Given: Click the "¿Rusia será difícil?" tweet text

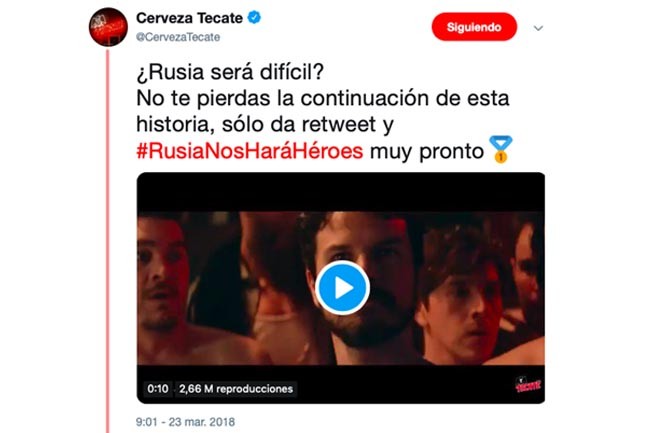Looking at the screenshot, I should (x=230, y=72).
